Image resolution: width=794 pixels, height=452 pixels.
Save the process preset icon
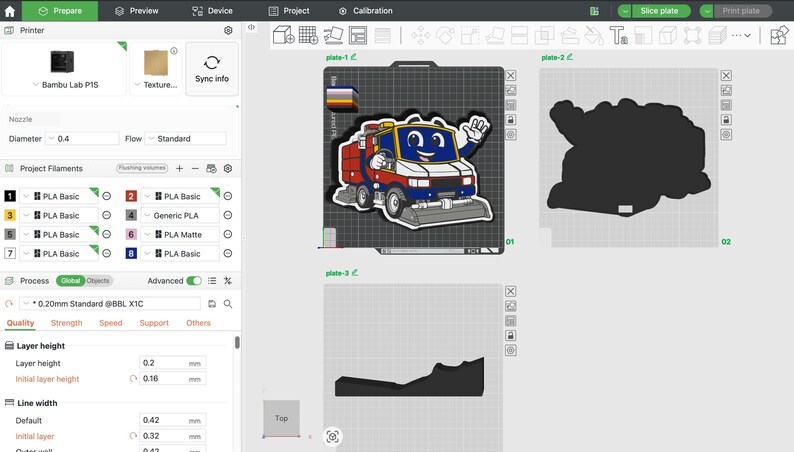pyautogui.click(x=212, y=304)
